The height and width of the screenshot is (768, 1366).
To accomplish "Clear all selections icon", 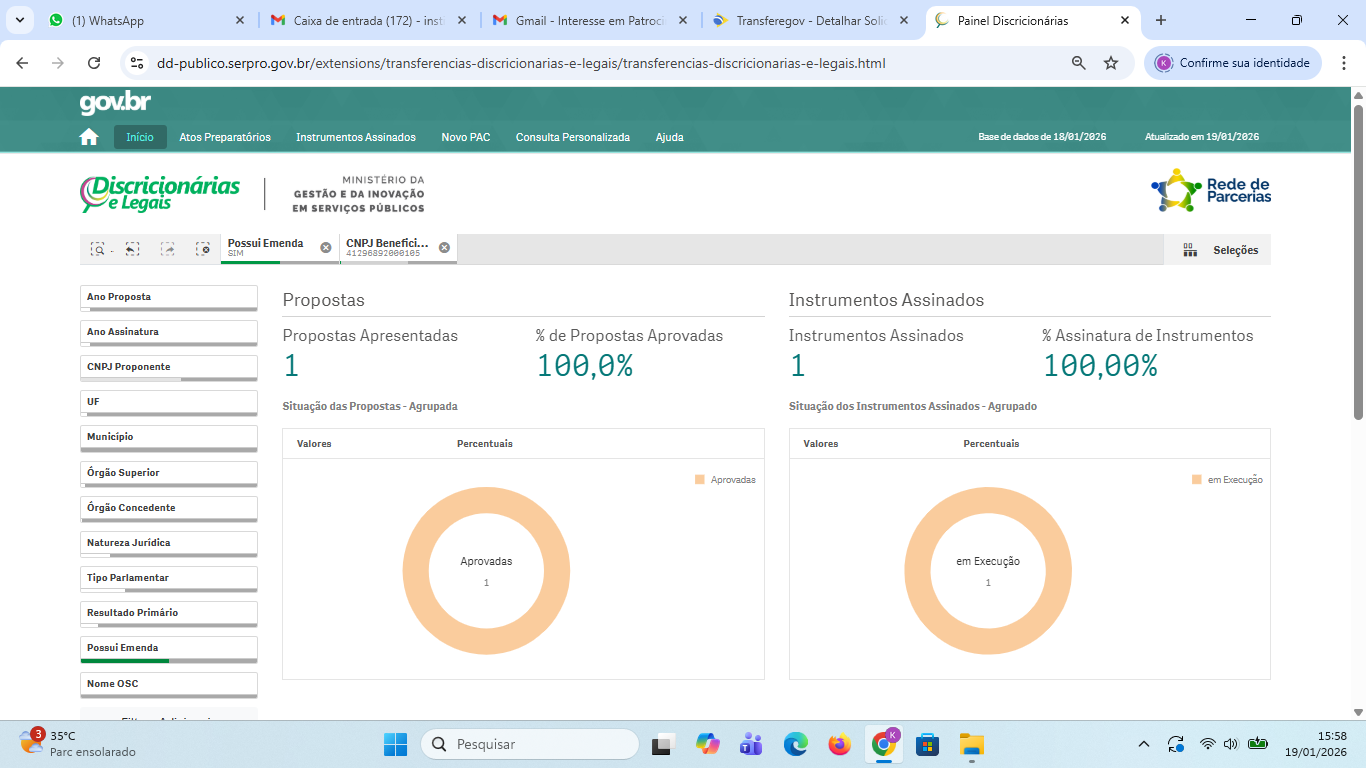I will point(202,250).
